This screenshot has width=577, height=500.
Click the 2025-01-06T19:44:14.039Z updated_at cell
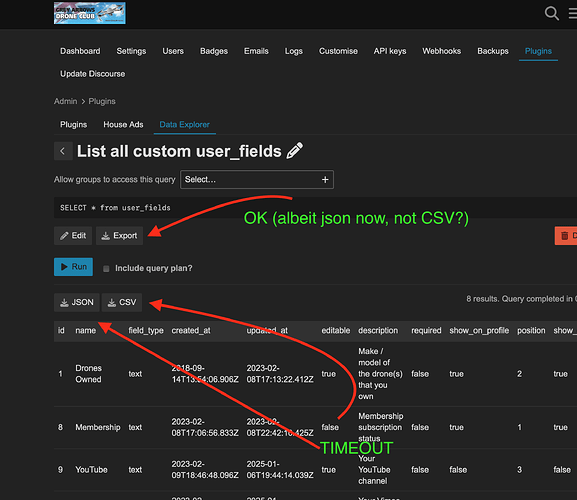(280, 470)
